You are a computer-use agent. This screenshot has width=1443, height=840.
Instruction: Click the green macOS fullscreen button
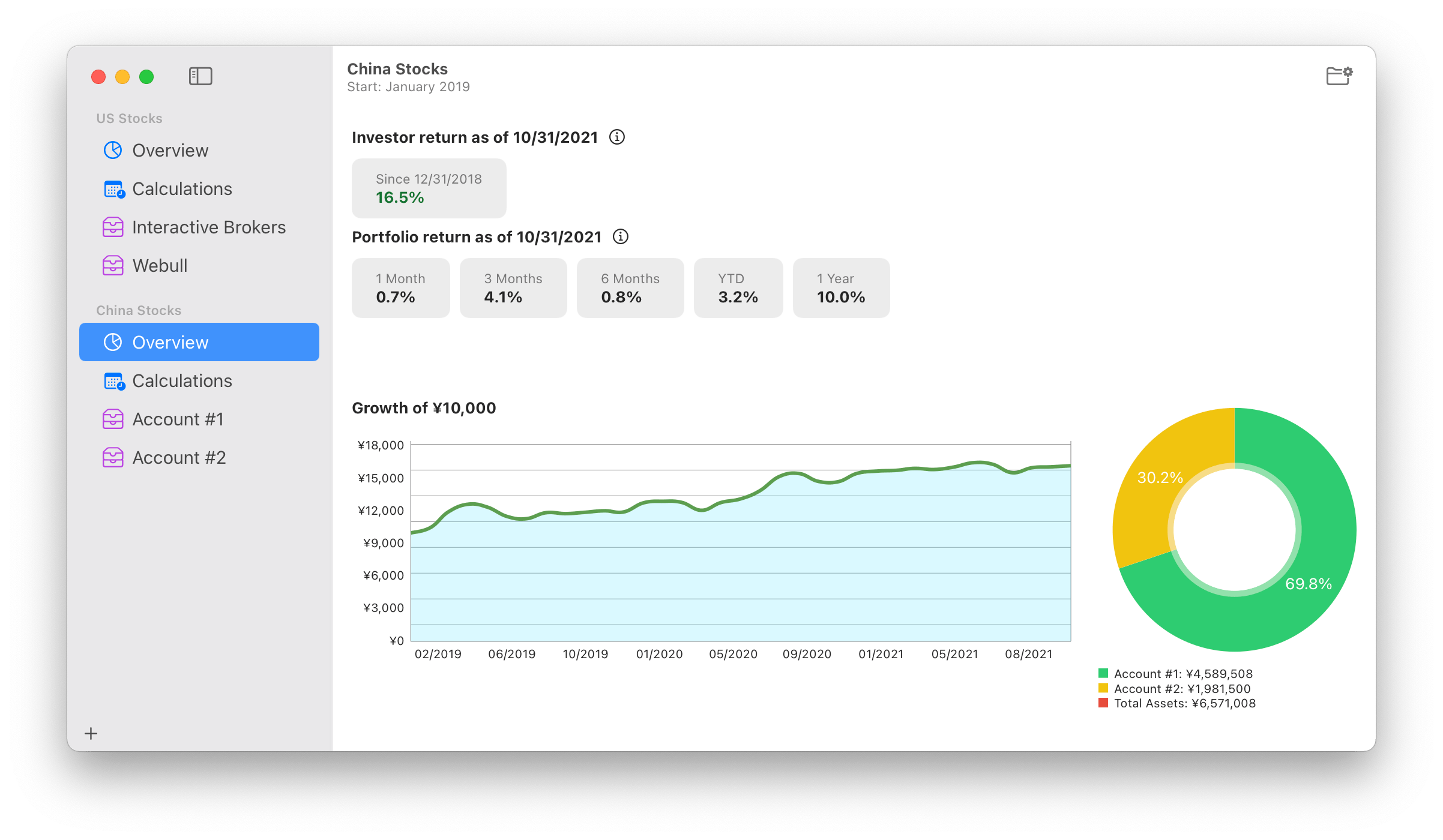click(146, 77)
